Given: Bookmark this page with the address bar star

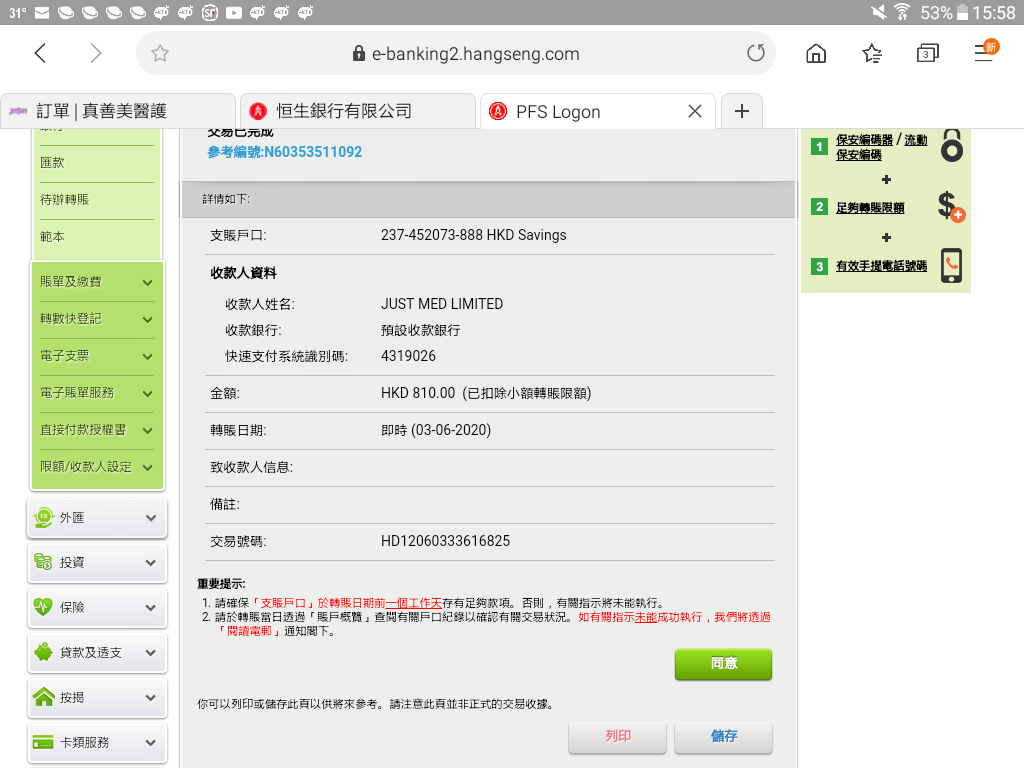Looking at the screenshot, I should pyautogui.click(x=160, y=53).
